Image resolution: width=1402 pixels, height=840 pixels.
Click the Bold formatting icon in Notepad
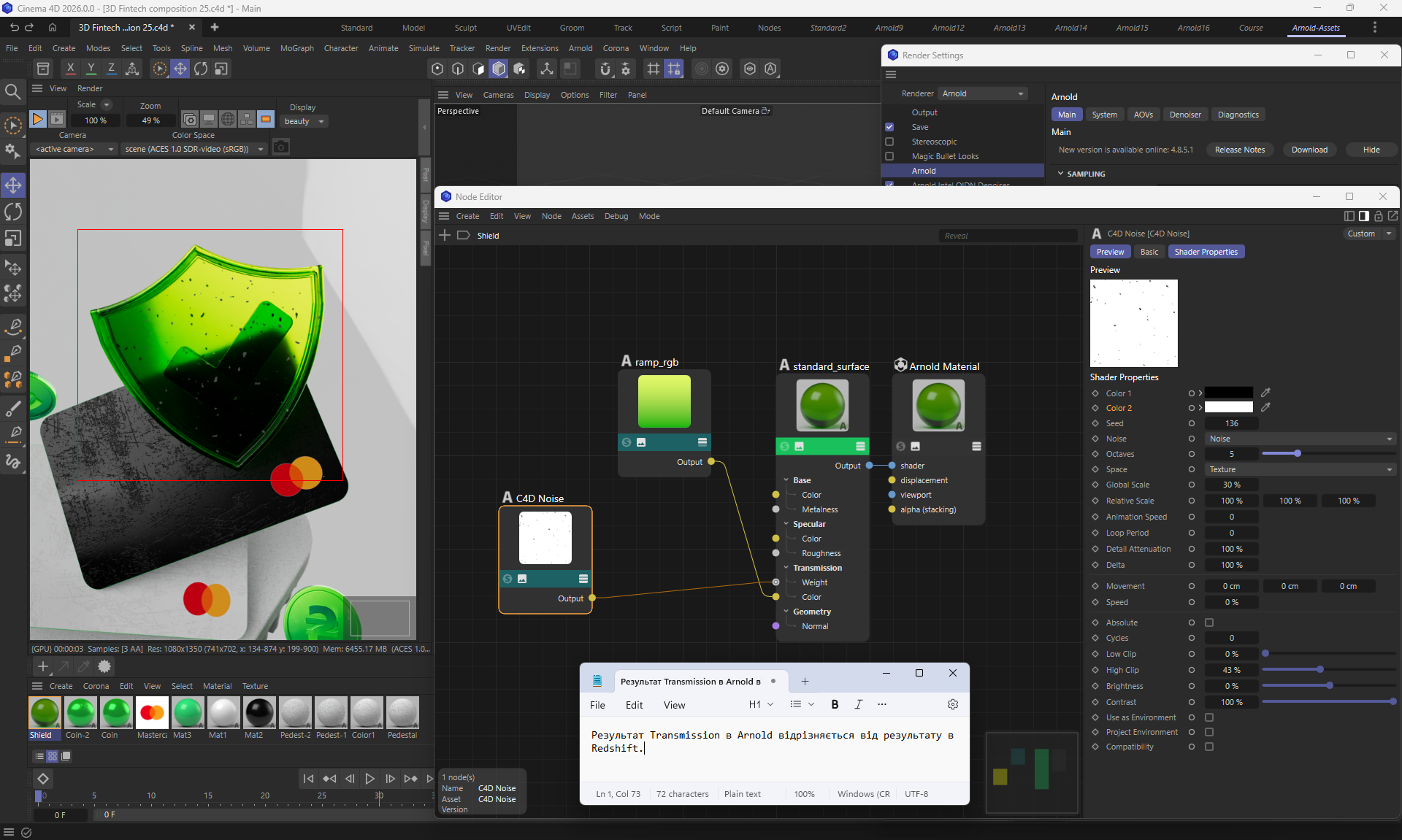835,704
